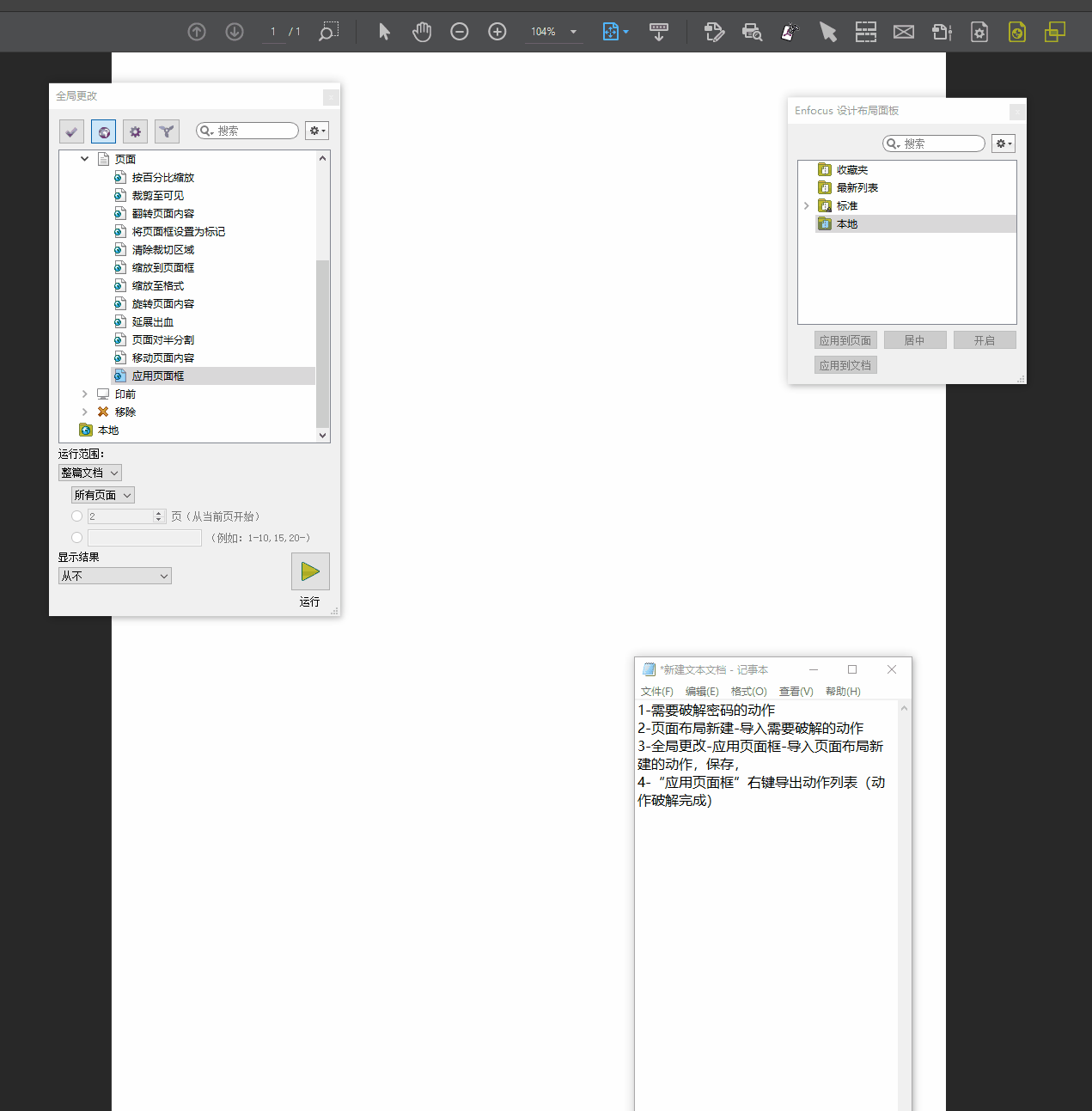Viewport: 1092px width, 1111px height.
Task: Click the document with sliders icon
Action: click(x=942, y=32)
